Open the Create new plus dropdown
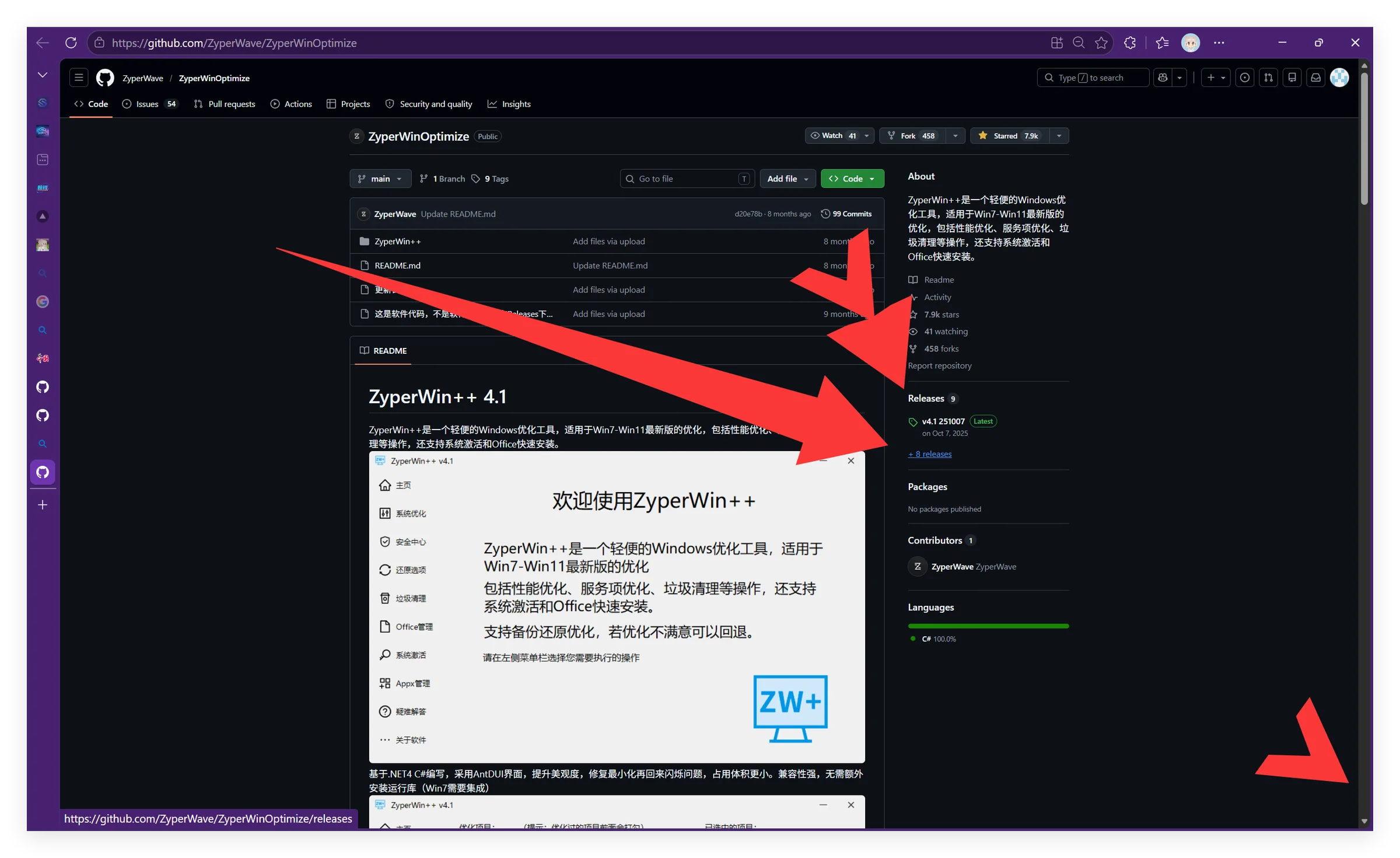The image size is (1400, 858). (1216, 78)
